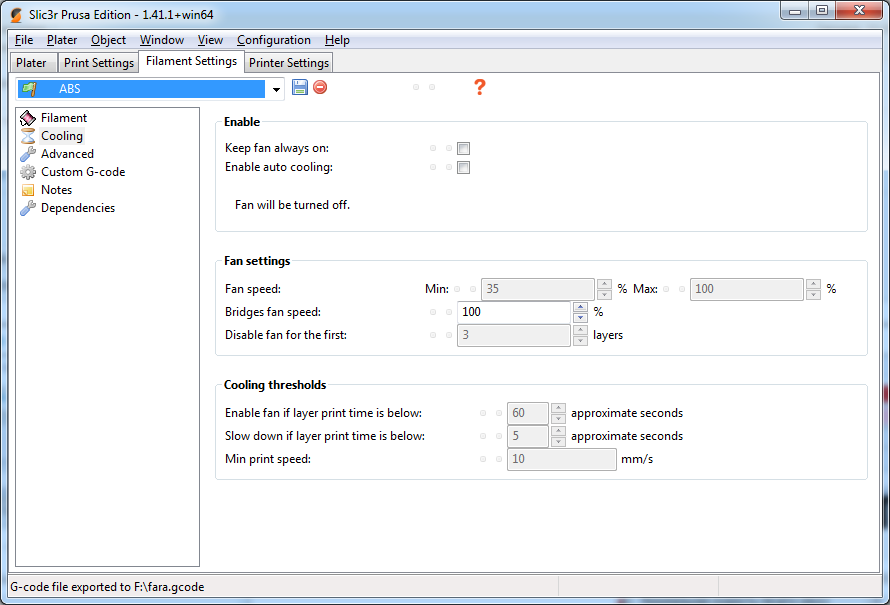Increase Min fan speed with up arrow

(x=604, y=284)
